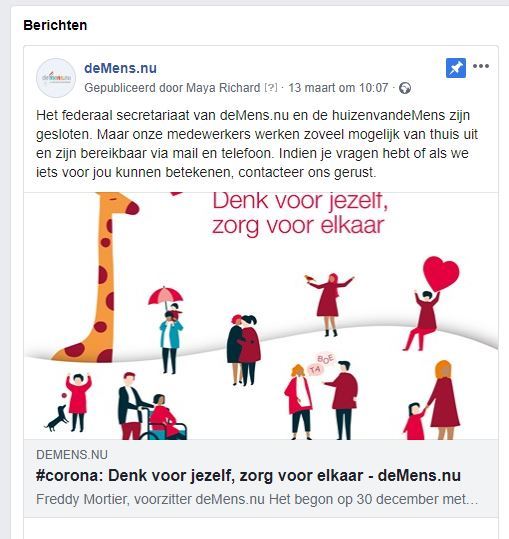Image resolution: width=509 pixels, height=539 pixels.
Task: Click the orange giraffe in the preview image
Action: point(96,277)
